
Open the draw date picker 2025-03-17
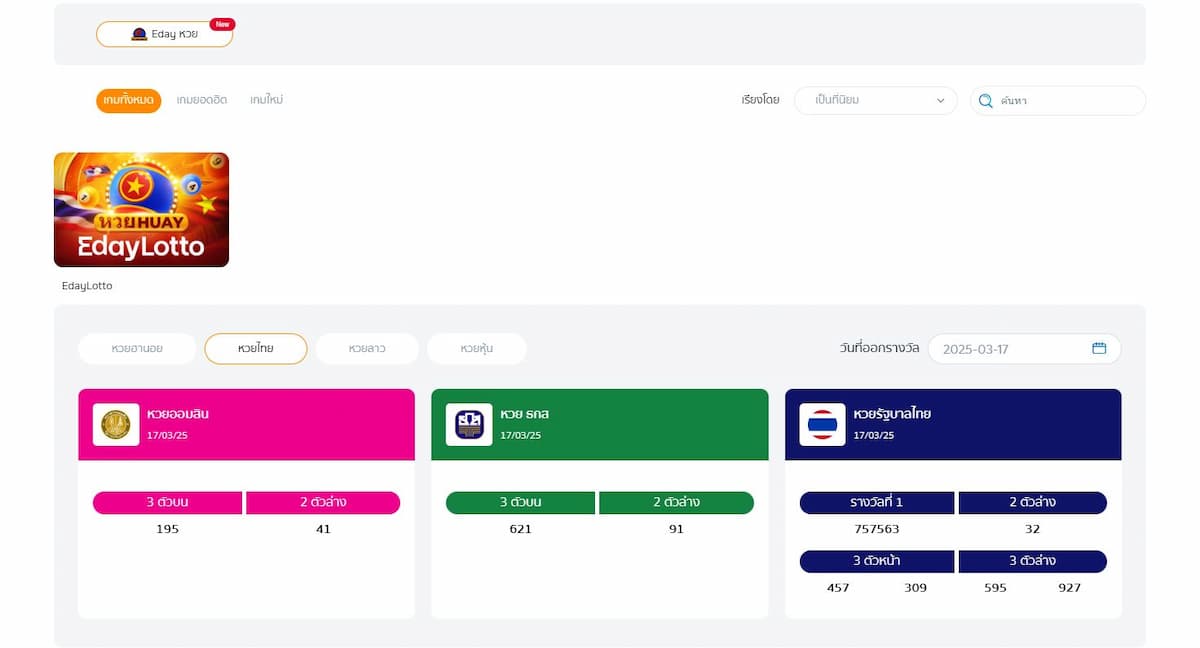[1010, 349]
